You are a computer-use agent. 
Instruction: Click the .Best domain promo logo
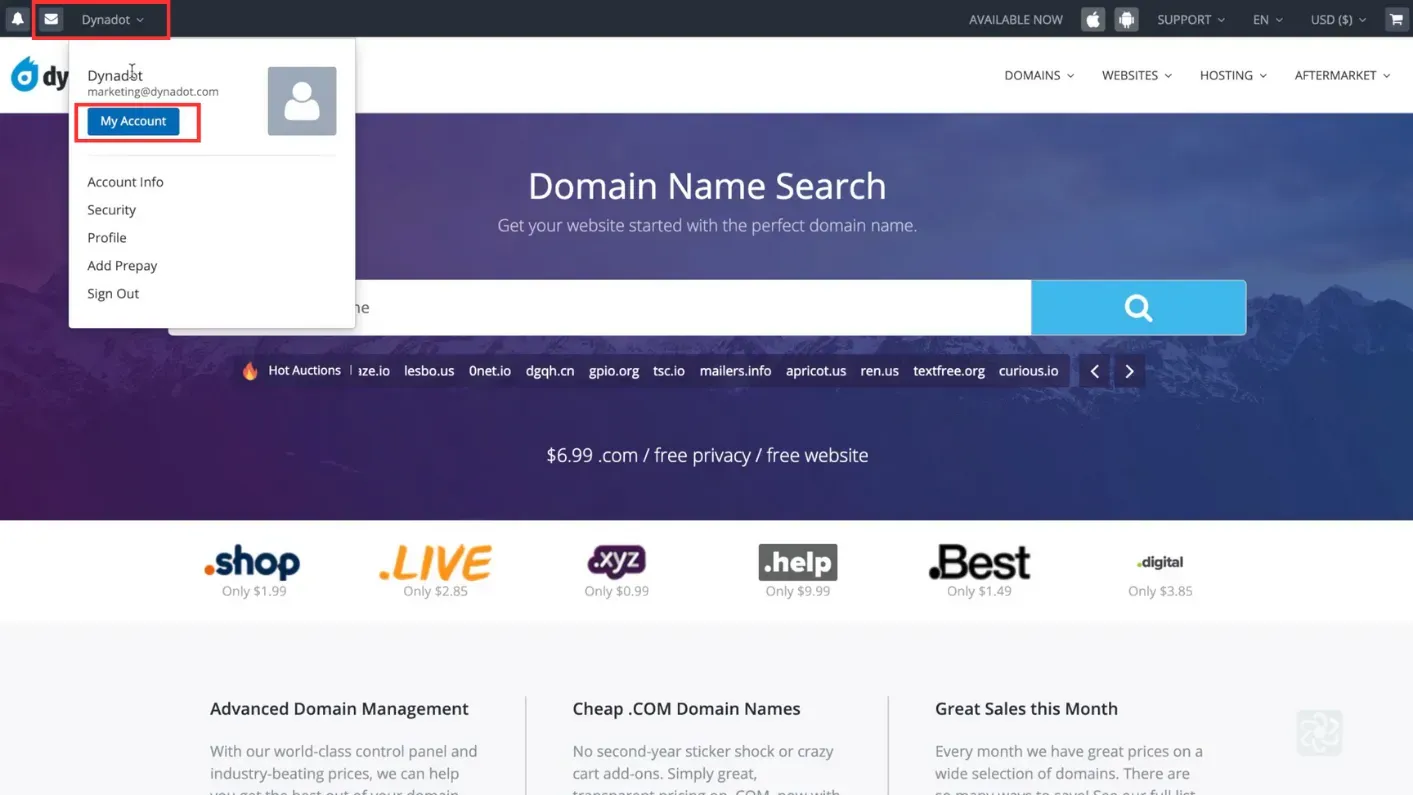(x=979, y=562)
